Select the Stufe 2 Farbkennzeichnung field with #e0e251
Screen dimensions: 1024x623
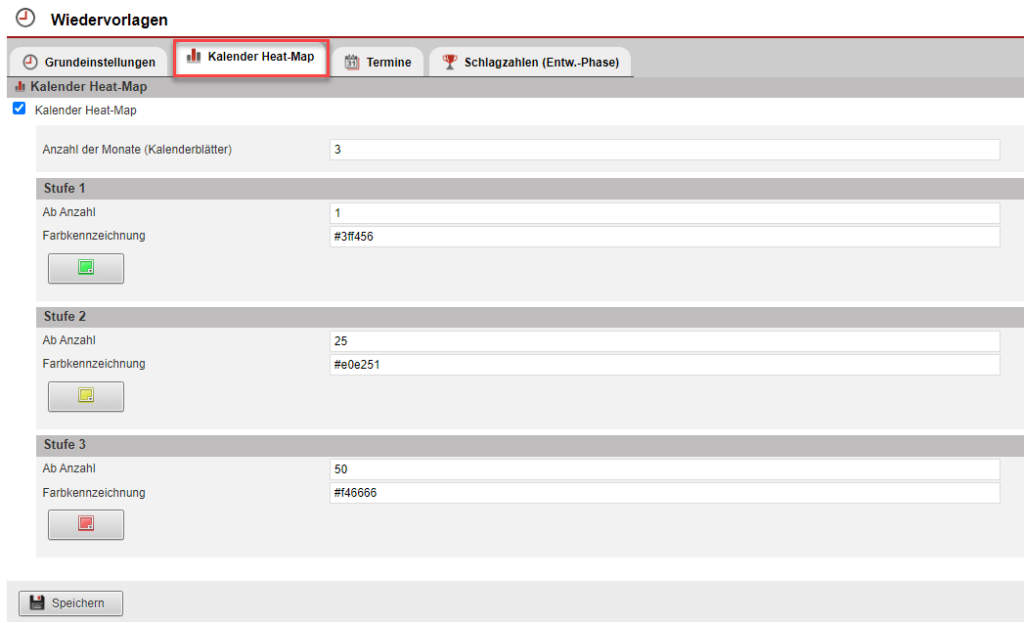tap(664, 365)
